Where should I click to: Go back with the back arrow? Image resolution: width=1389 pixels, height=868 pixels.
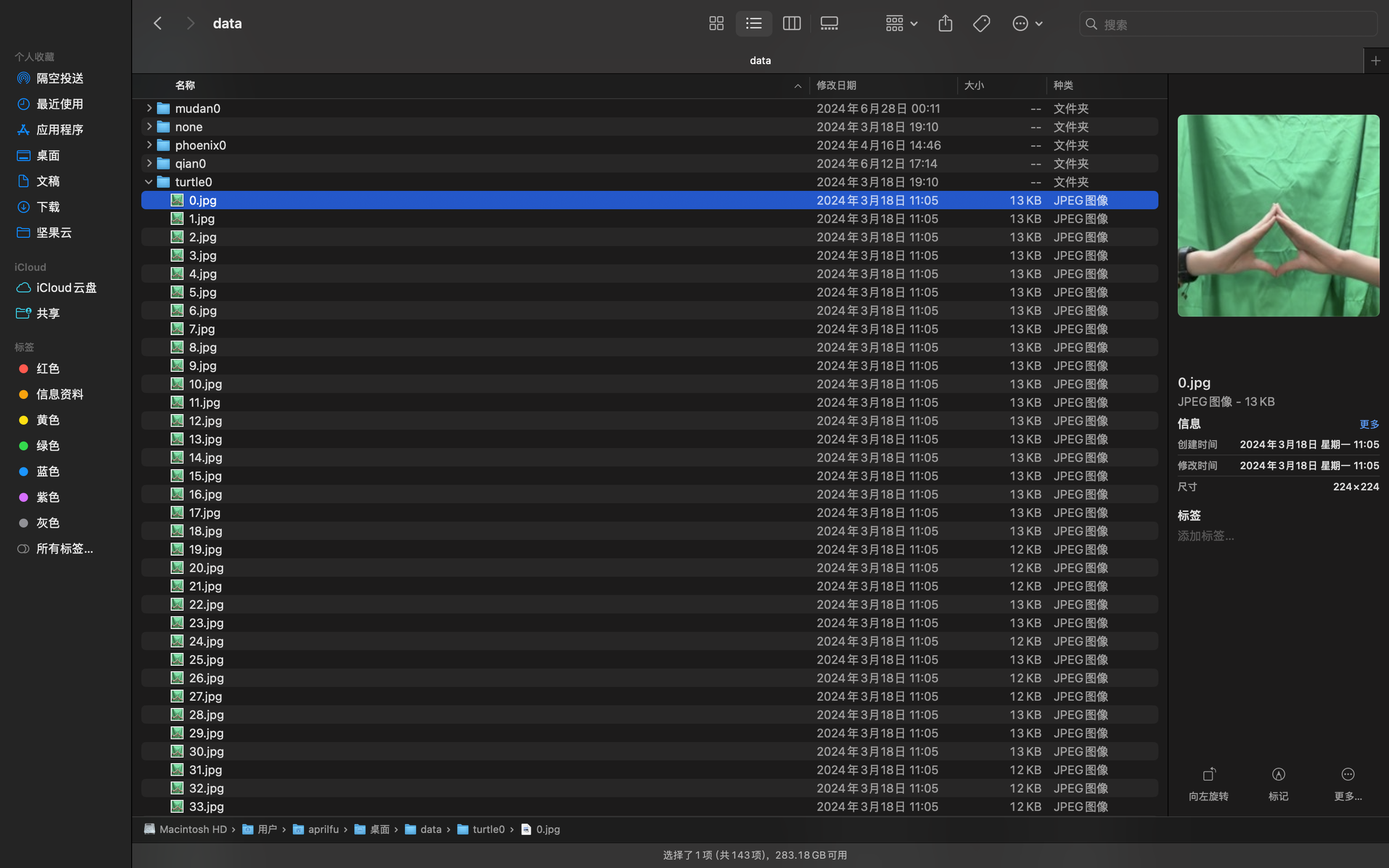point(158,23)
